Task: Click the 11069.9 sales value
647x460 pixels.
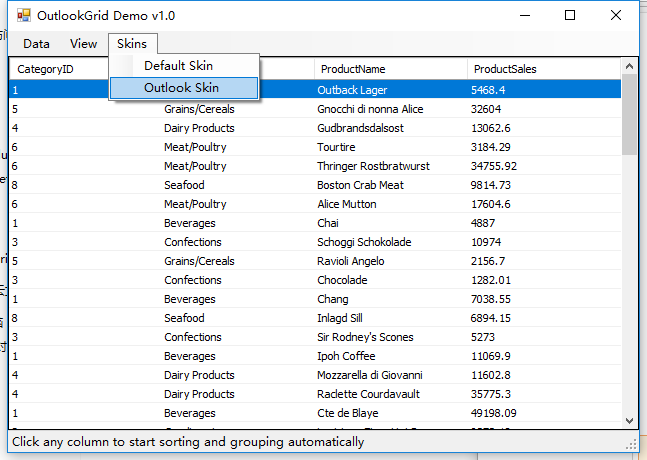Action: pos(491,356)
